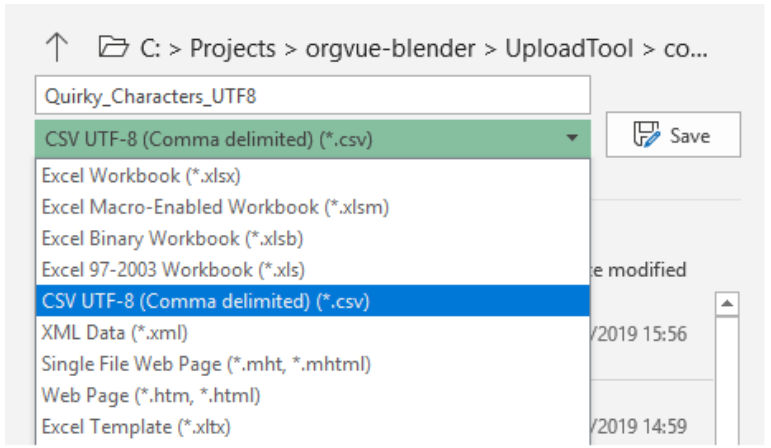771x448 pixels.
Task: Select Excel 97-2003 Workbook (*.xls)
Action: (x=313, y=270)
